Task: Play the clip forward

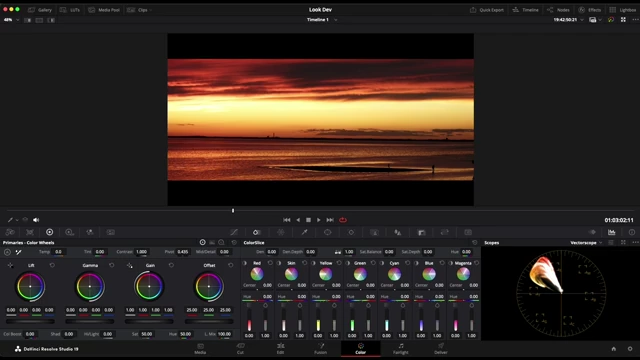Action: (319, 220)
